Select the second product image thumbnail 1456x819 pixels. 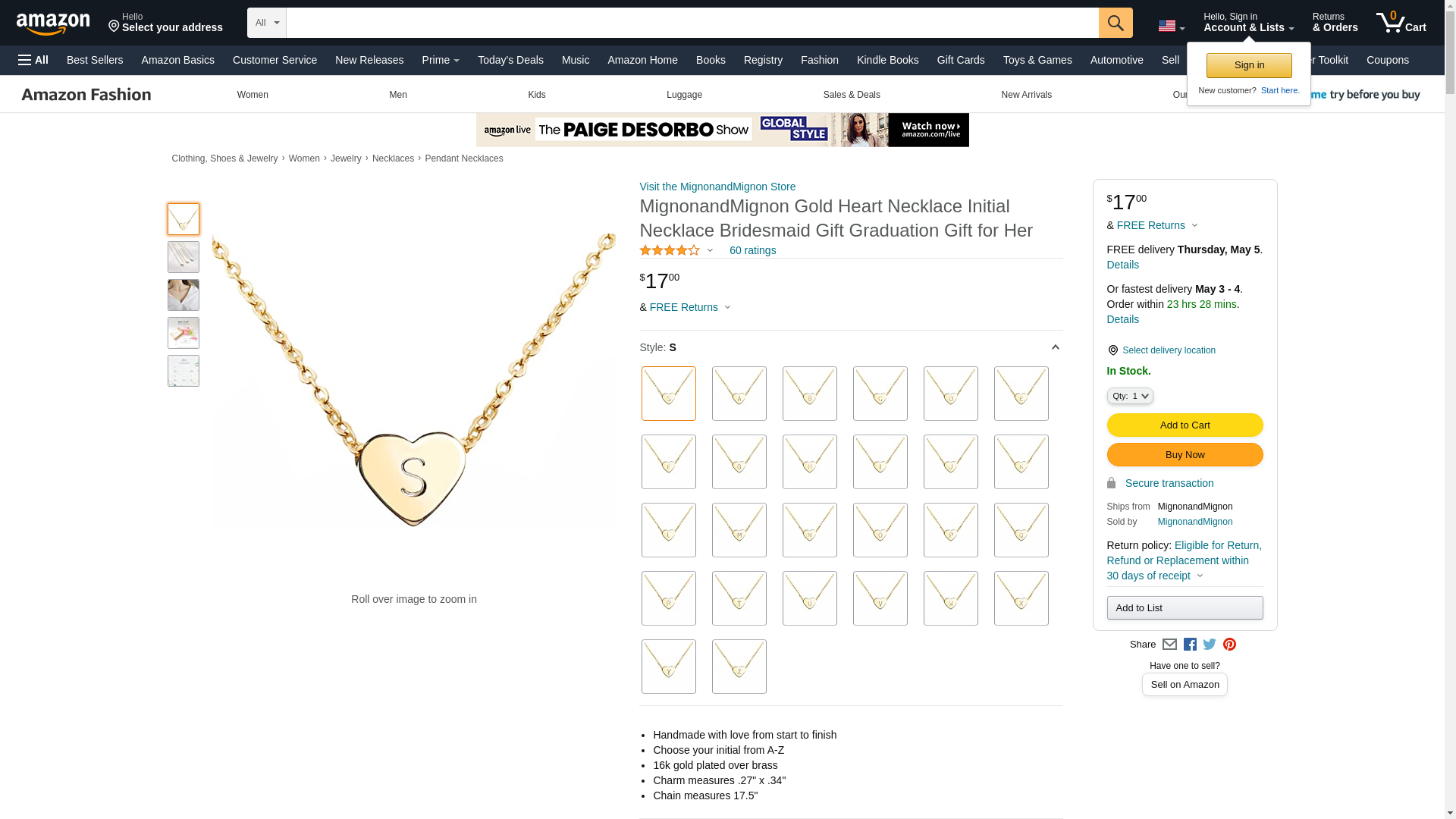point(184,257)
